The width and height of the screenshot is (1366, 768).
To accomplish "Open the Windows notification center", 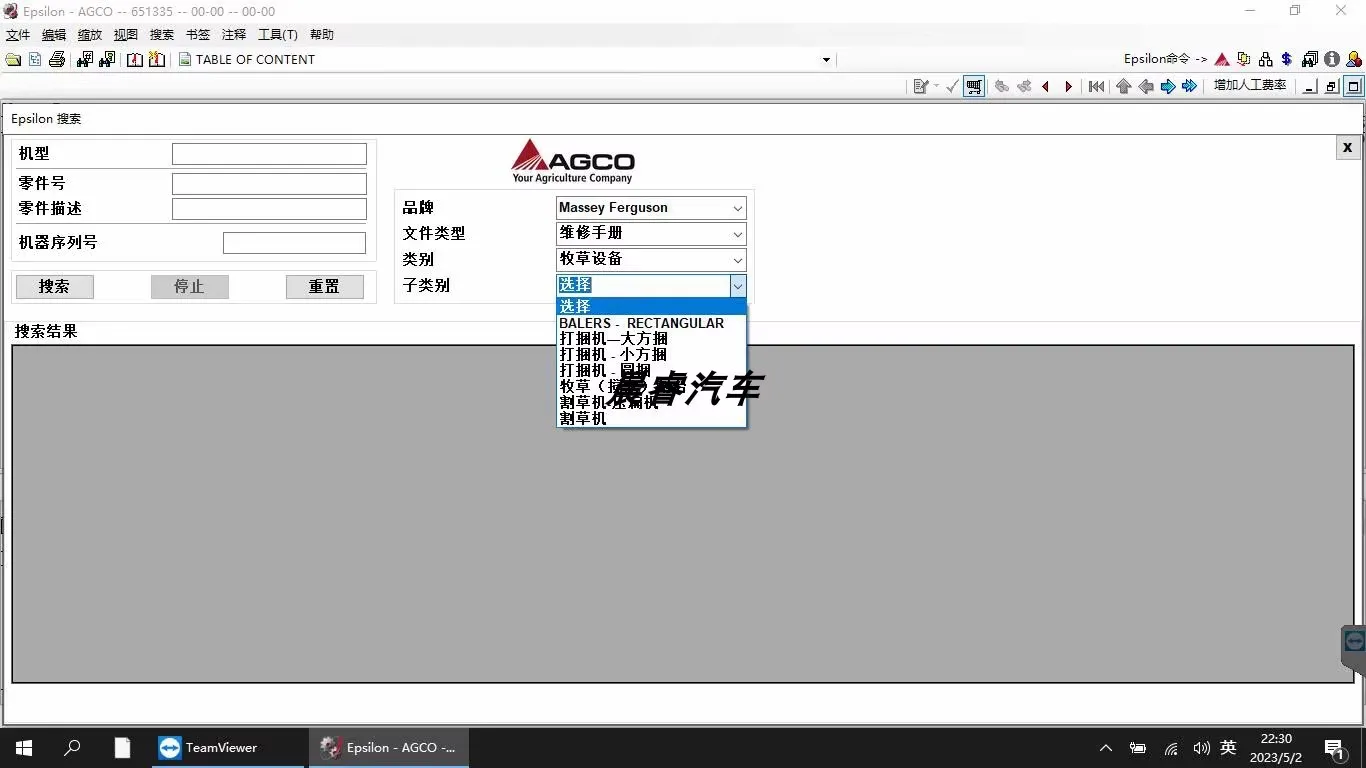I will tap(1333, 748).
